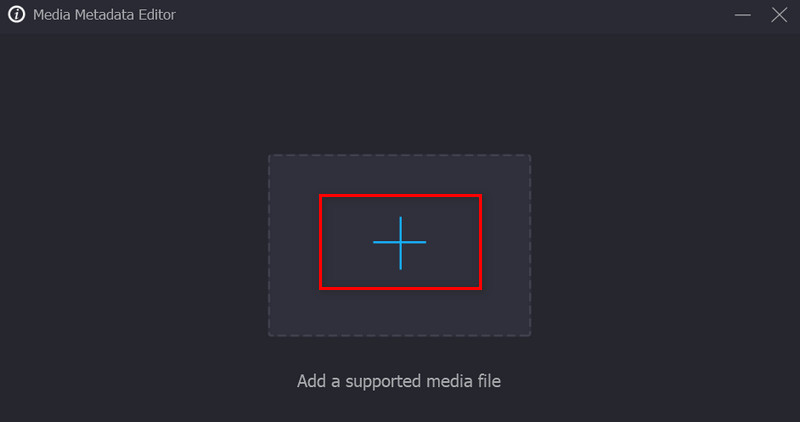Click the drop area above the red rectangle
This screenshot has height=422, width=800.
[399, 174]
